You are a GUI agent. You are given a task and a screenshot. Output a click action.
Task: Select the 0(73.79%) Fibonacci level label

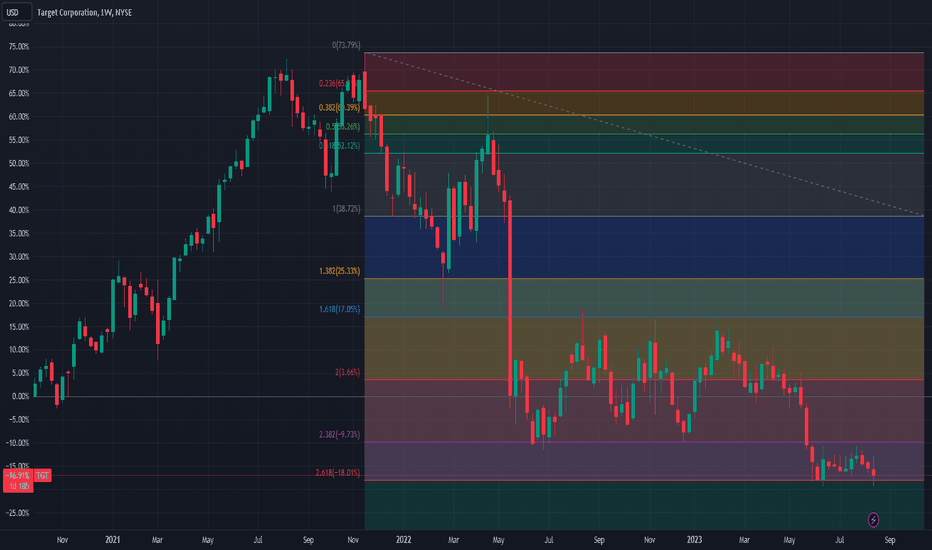[346, 45]
